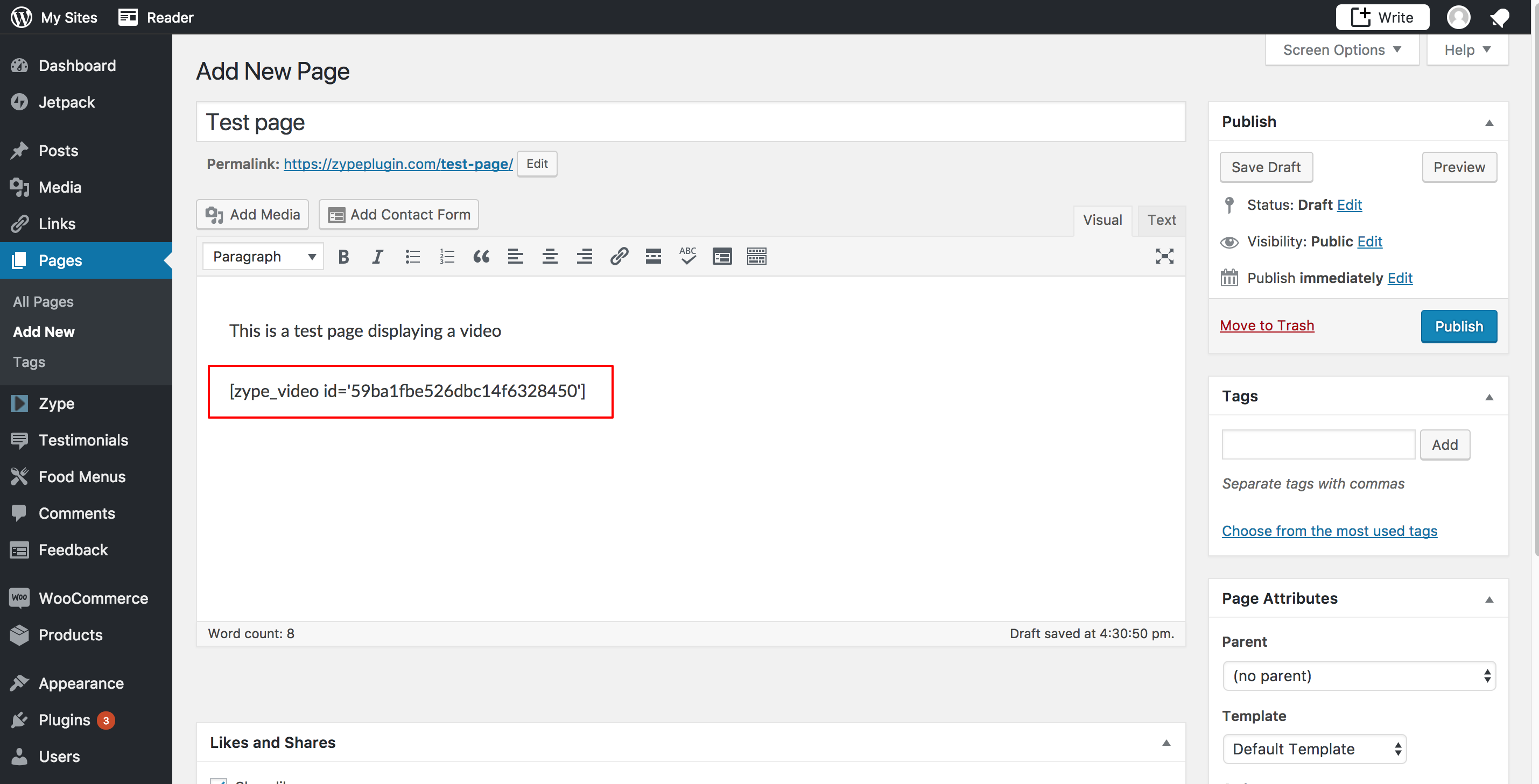Open Template dropdown
The height and width of the screenshot is (784, 1539).
[x=1315, y=749]
